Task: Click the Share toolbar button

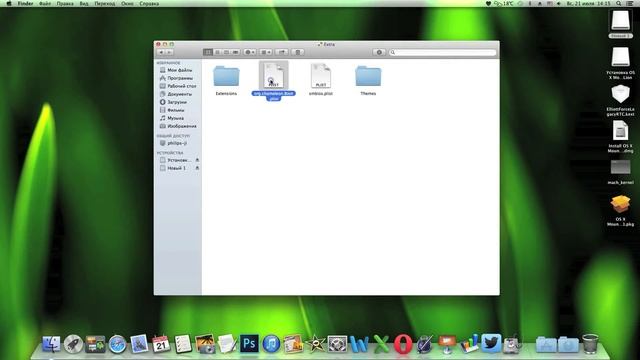Action: tap(282, 52)
